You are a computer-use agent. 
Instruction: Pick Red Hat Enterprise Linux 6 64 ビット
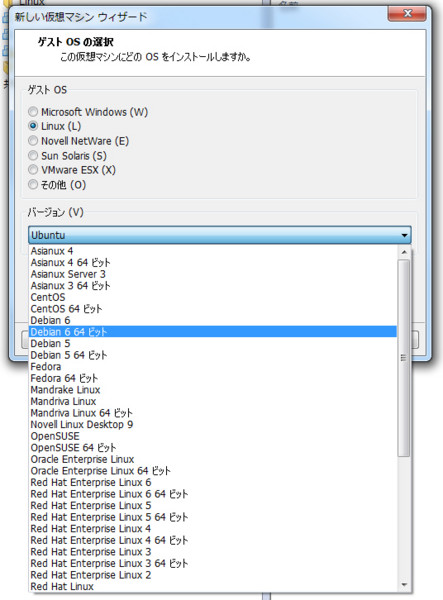(x=213, y=494)
